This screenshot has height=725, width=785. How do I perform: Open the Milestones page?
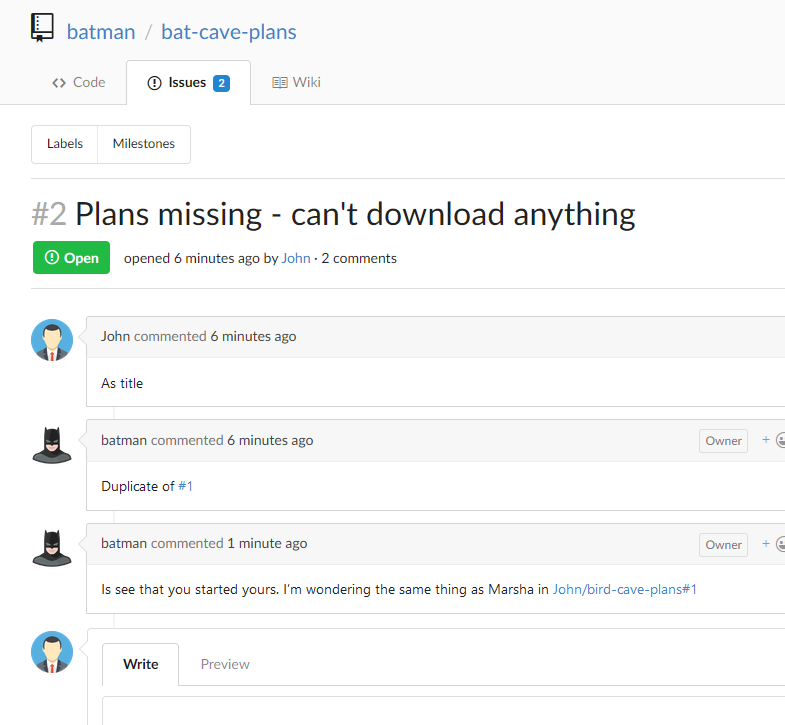[x=144, y=144]
